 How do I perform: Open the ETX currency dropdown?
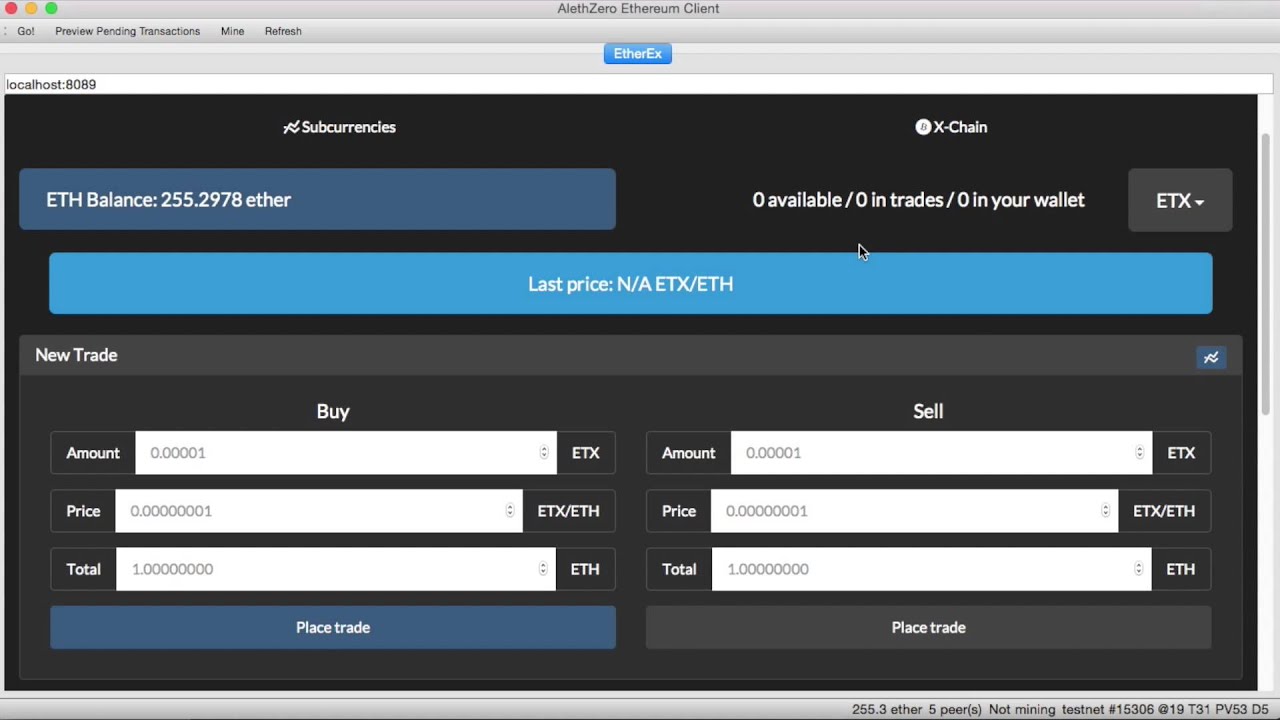pos(1180,200)
